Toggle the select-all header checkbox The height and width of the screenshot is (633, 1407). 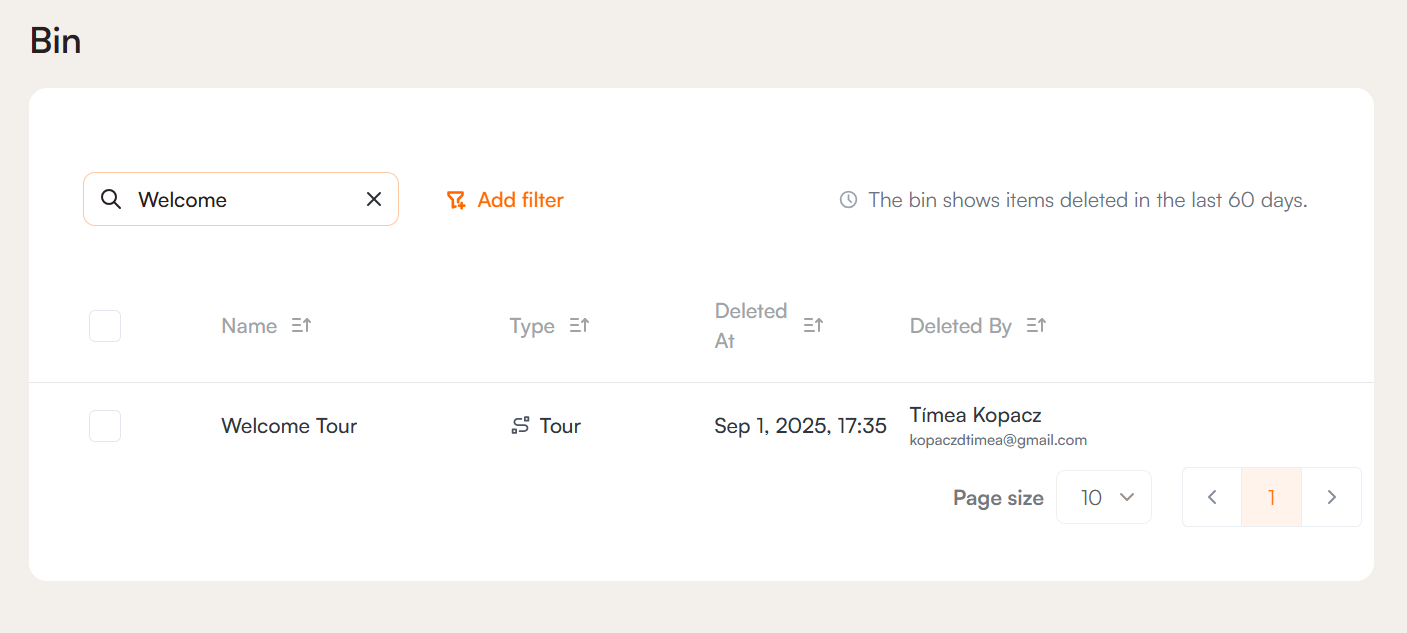click(105, 326)
